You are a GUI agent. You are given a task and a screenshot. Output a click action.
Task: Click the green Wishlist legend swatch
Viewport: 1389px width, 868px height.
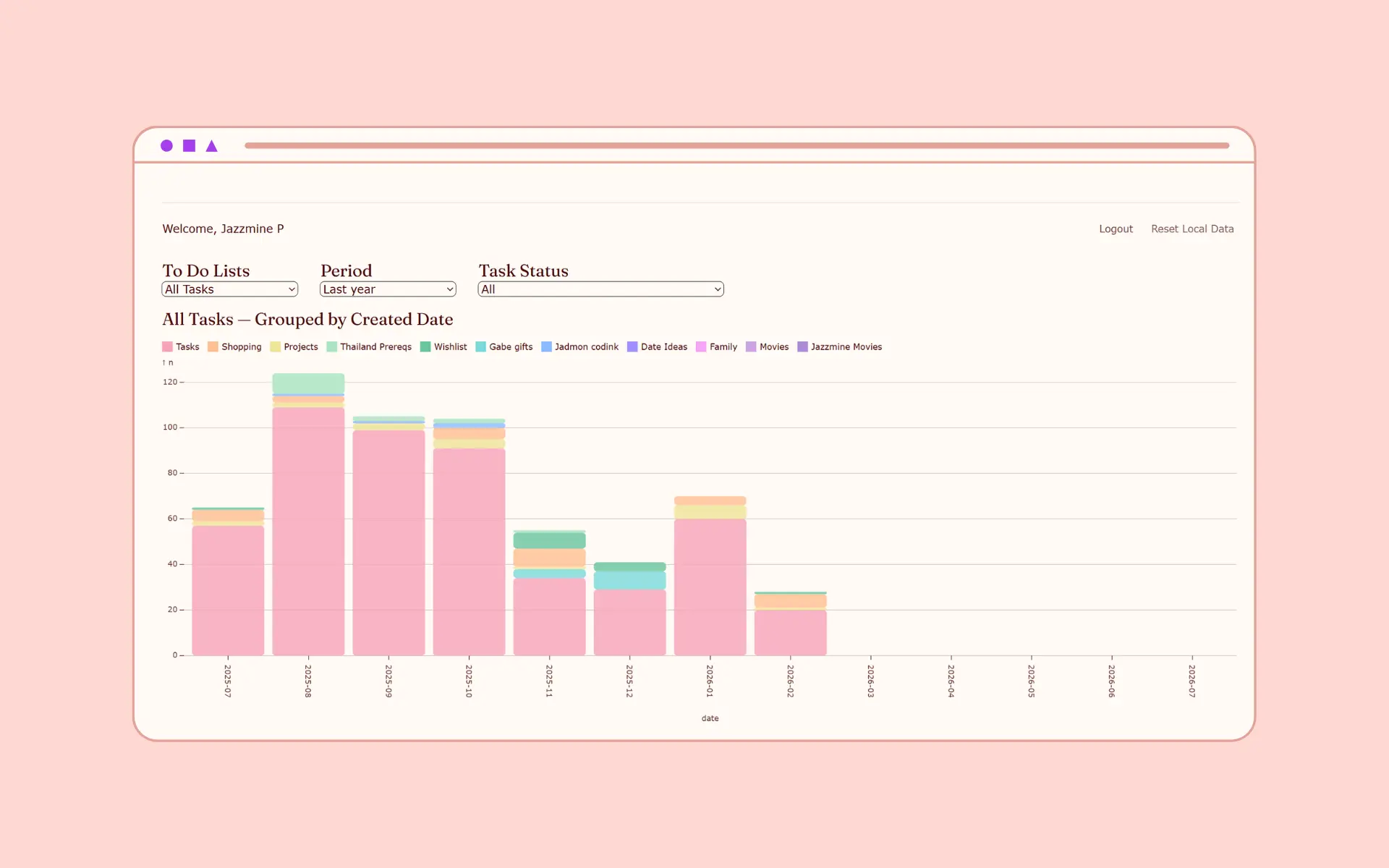click(425, 346)
